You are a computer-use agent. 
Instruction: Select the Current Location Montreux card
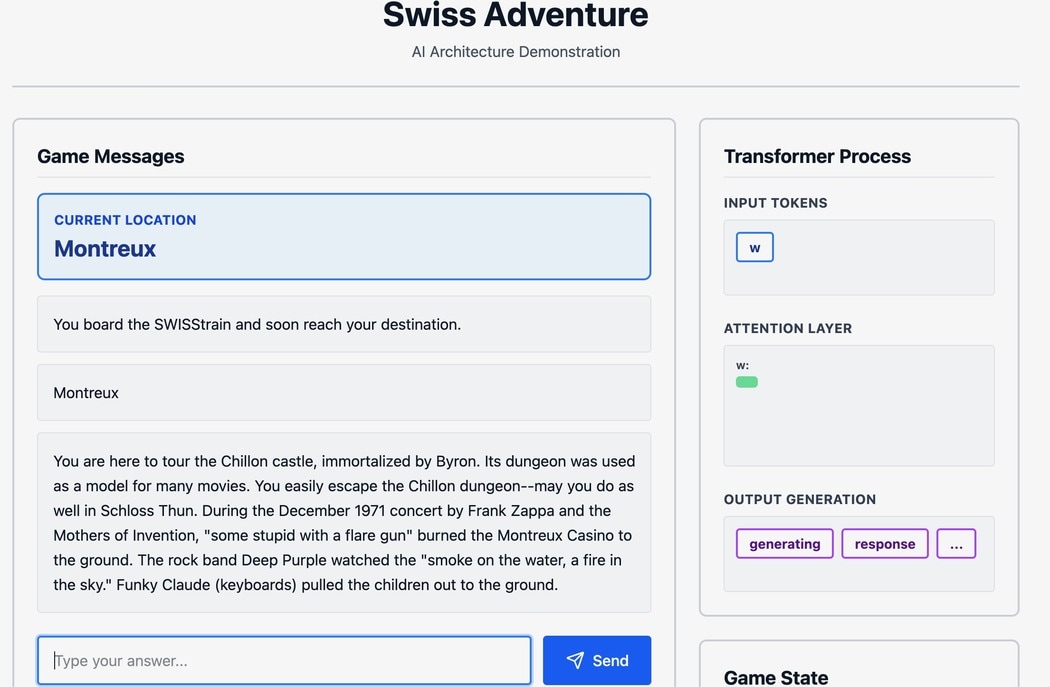coord(344,236)
